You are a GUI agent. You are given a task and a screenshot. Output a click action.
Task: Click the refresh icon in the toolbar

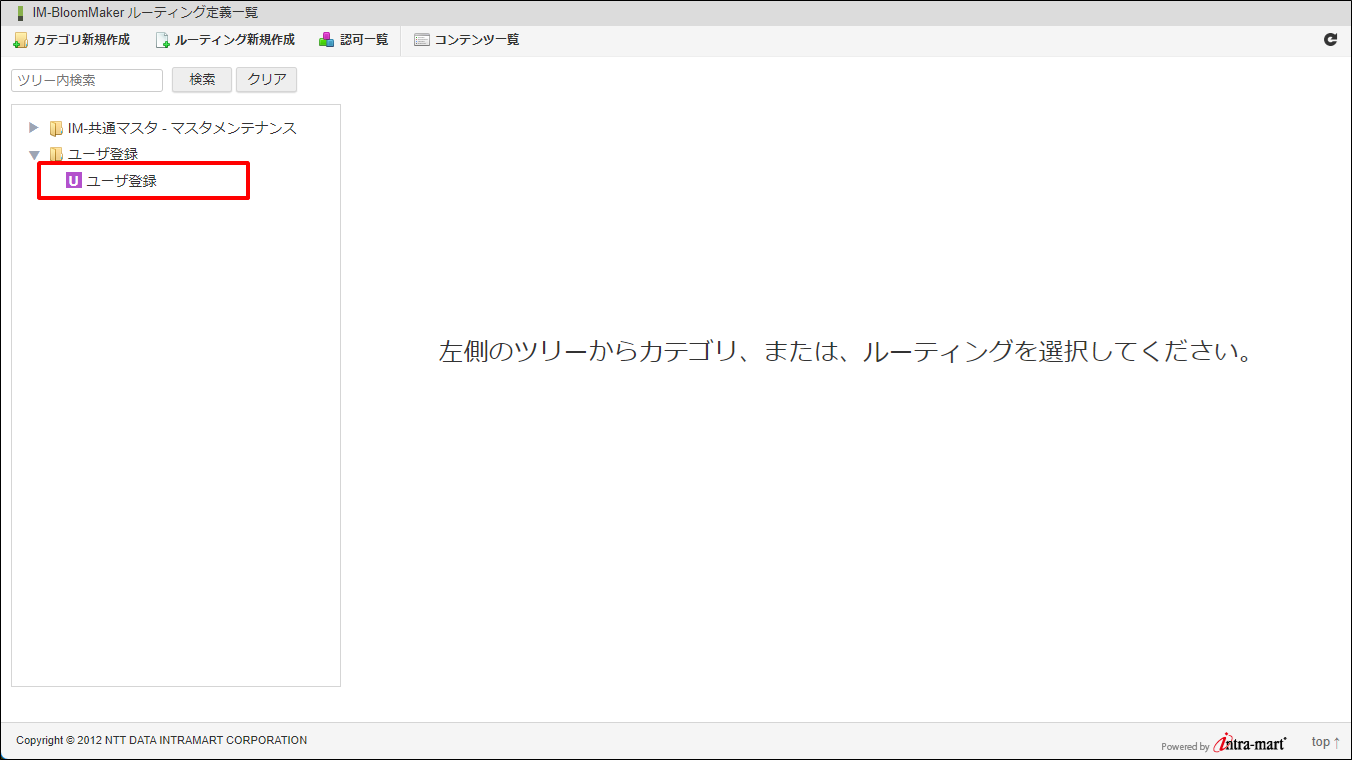(x=1330, y=40)
